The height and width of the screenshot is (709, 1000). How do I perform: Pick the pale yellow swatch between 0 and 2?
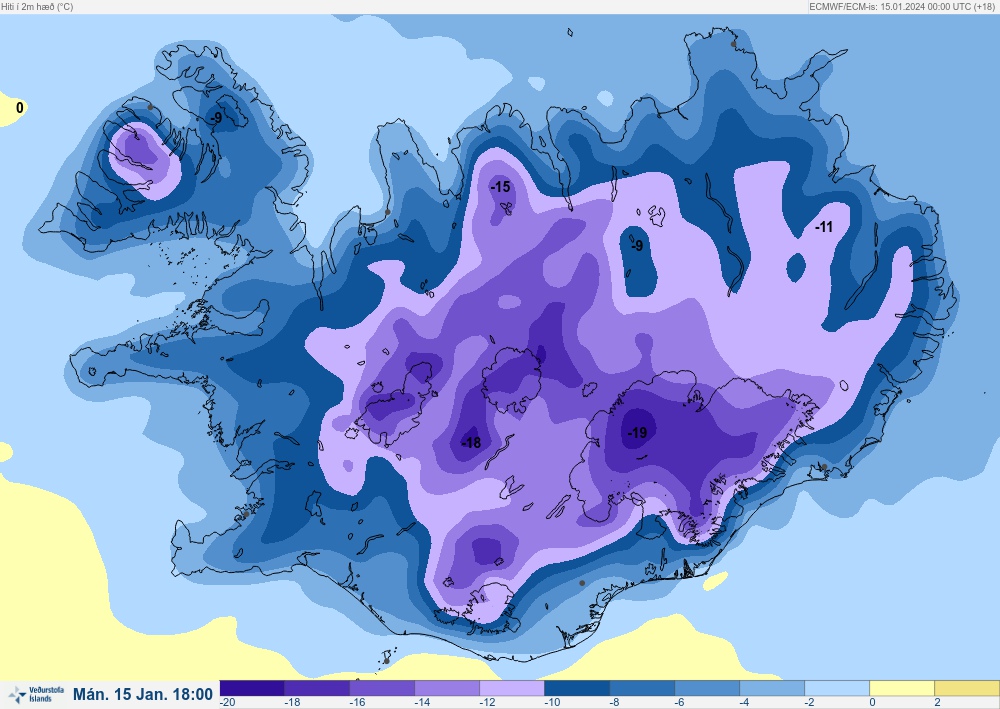tap(902, 688)
